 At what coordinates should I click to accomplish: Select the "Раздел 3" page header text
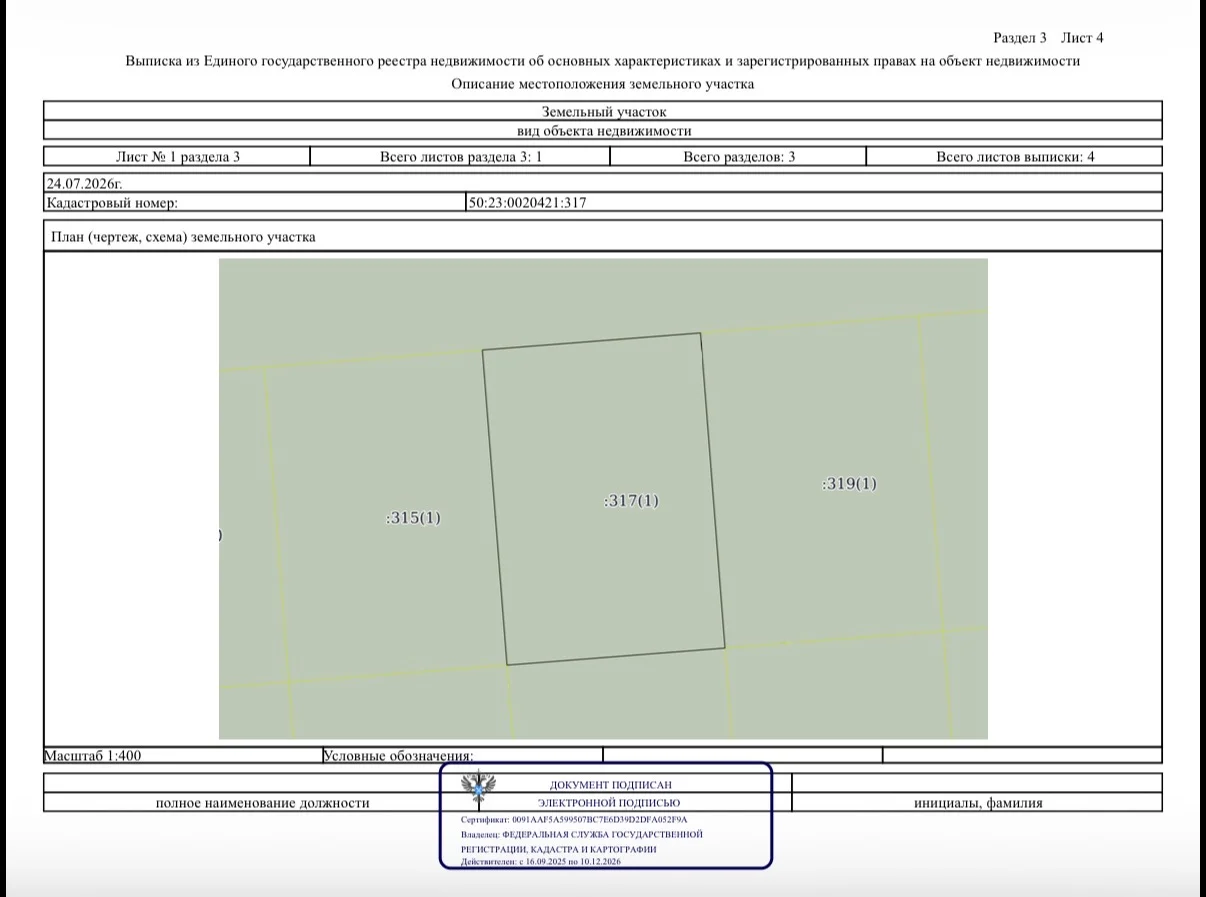coord(1020,38)
